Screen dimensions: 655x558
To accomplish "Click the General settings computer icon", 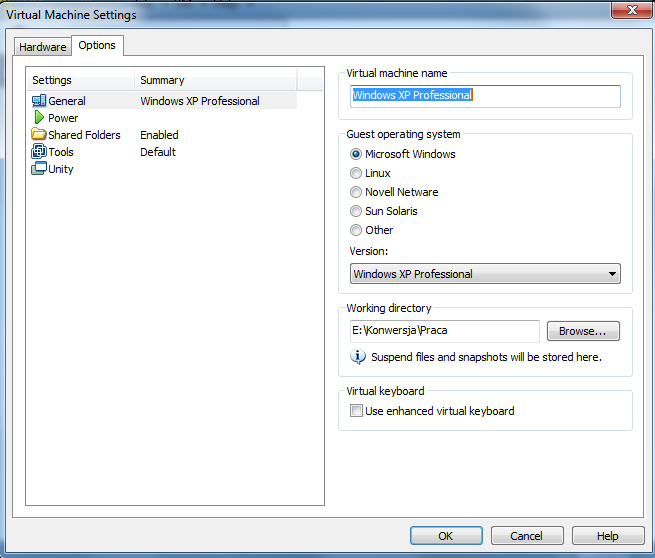I will (39, 101).
